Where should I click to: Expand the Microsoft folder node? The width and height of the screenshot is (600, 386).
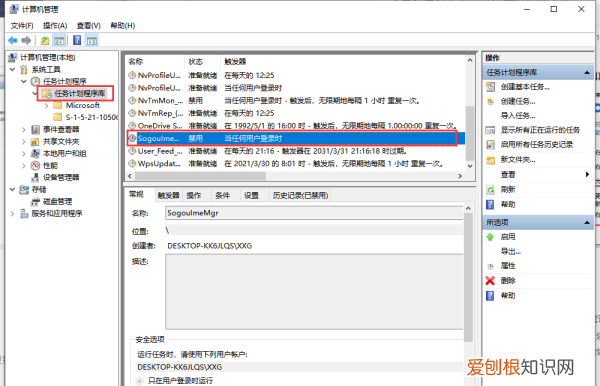[46, 105]
